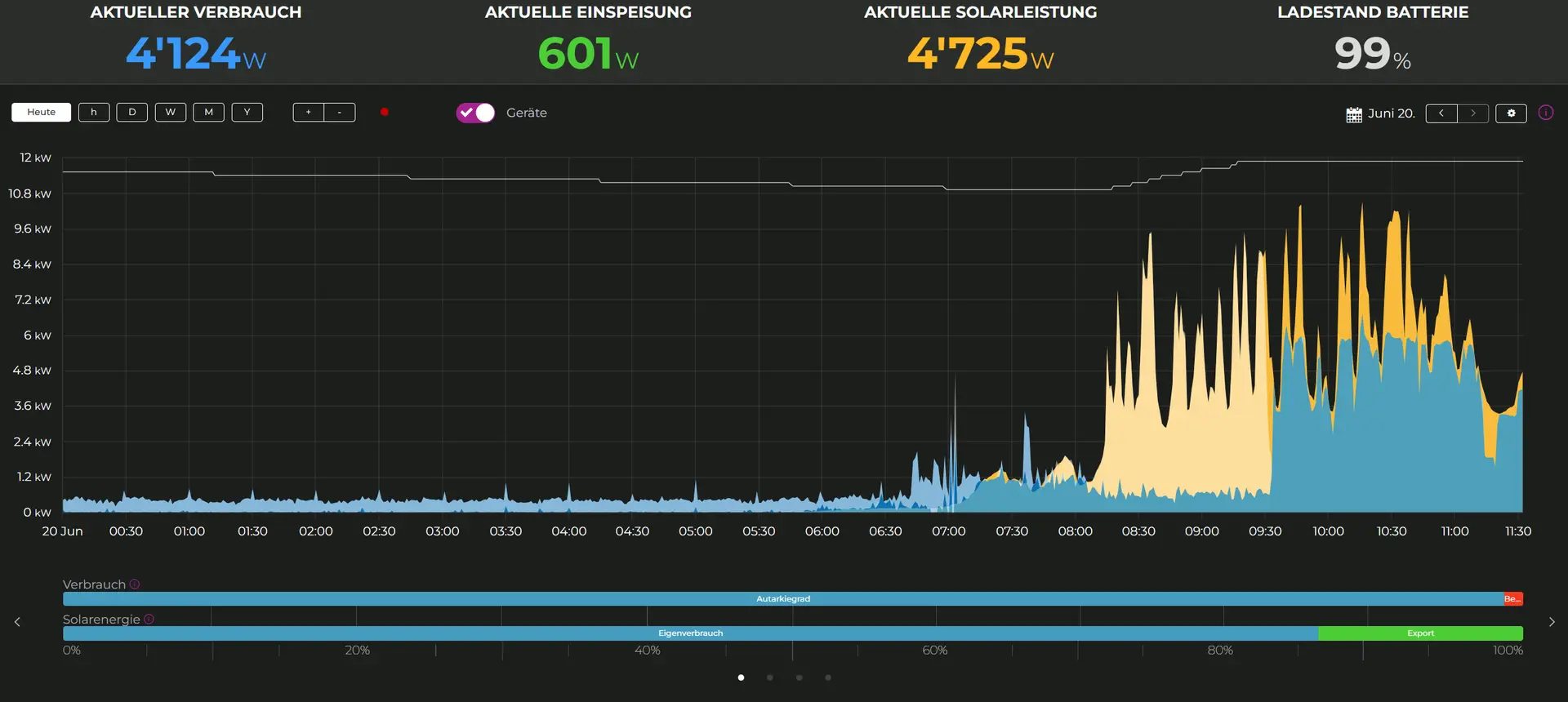
Task: Click the Geräte label
Action: [527, 113]
